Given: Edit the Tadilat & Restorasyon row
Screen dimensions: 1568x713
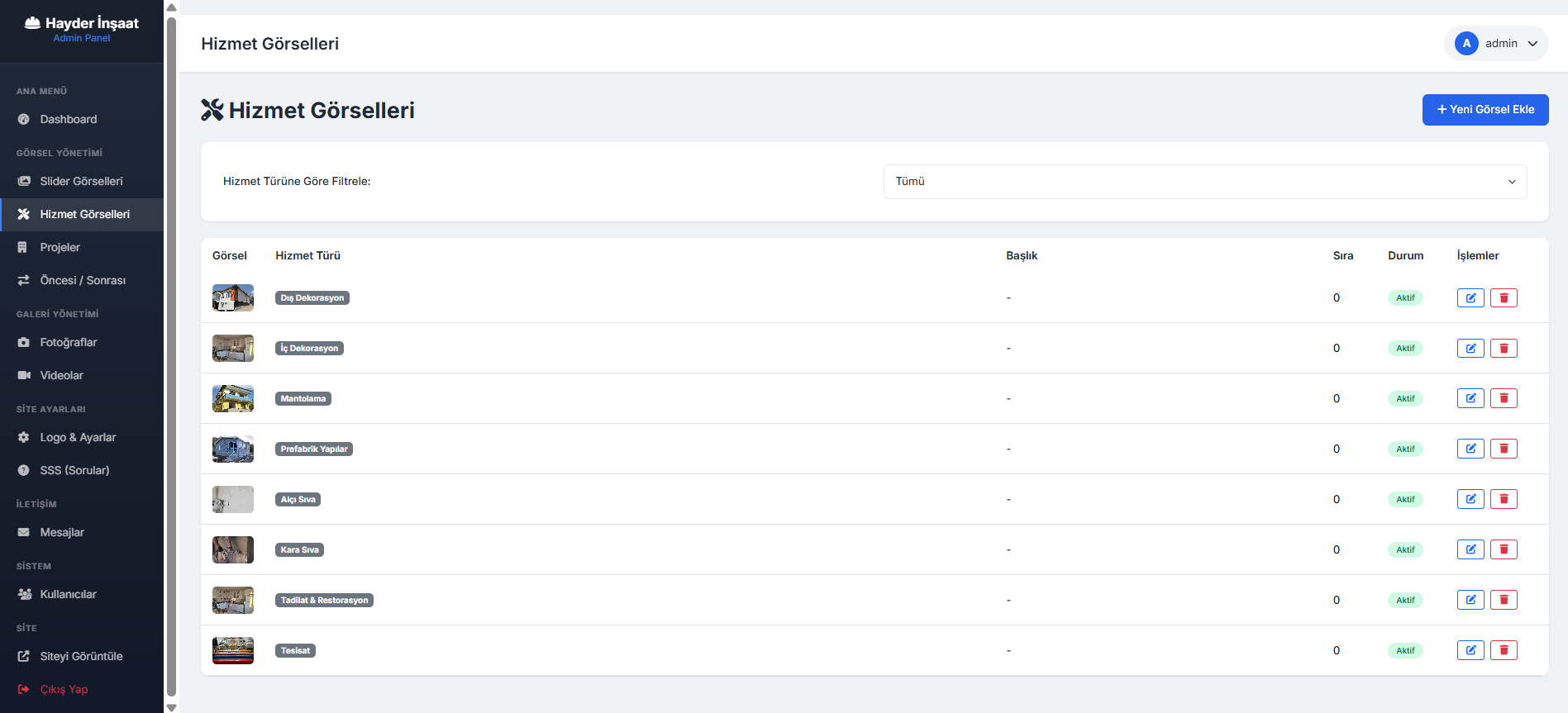Looking at the screenshot, I should [x=1470, y=601].
